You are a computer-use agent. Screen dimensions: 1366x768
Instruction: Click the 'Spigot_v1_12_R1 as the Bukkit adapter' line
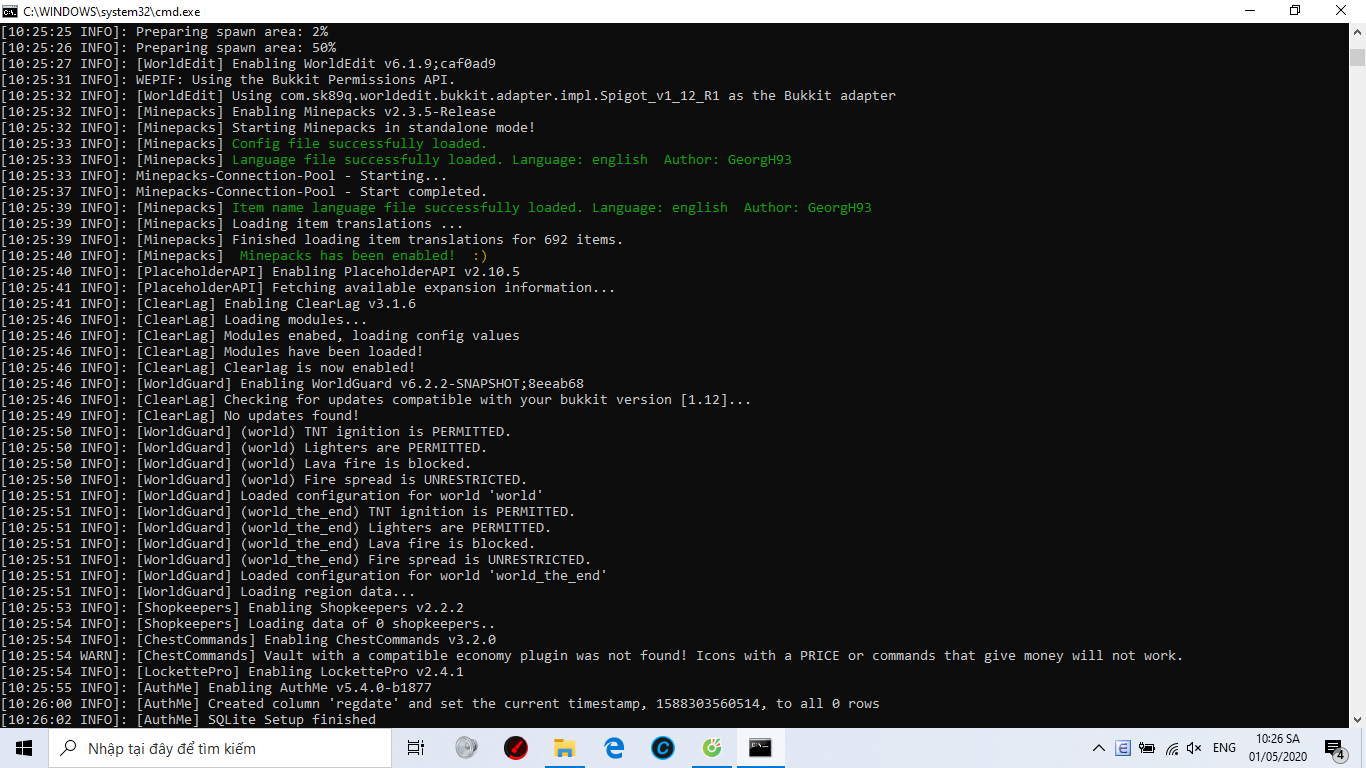(x=448, y=96)
